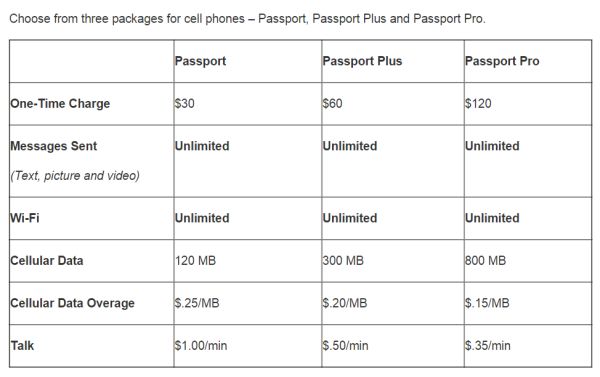Select the One-Time Charge row label
Screen dimensions: 600x377
tap(60, 103)
